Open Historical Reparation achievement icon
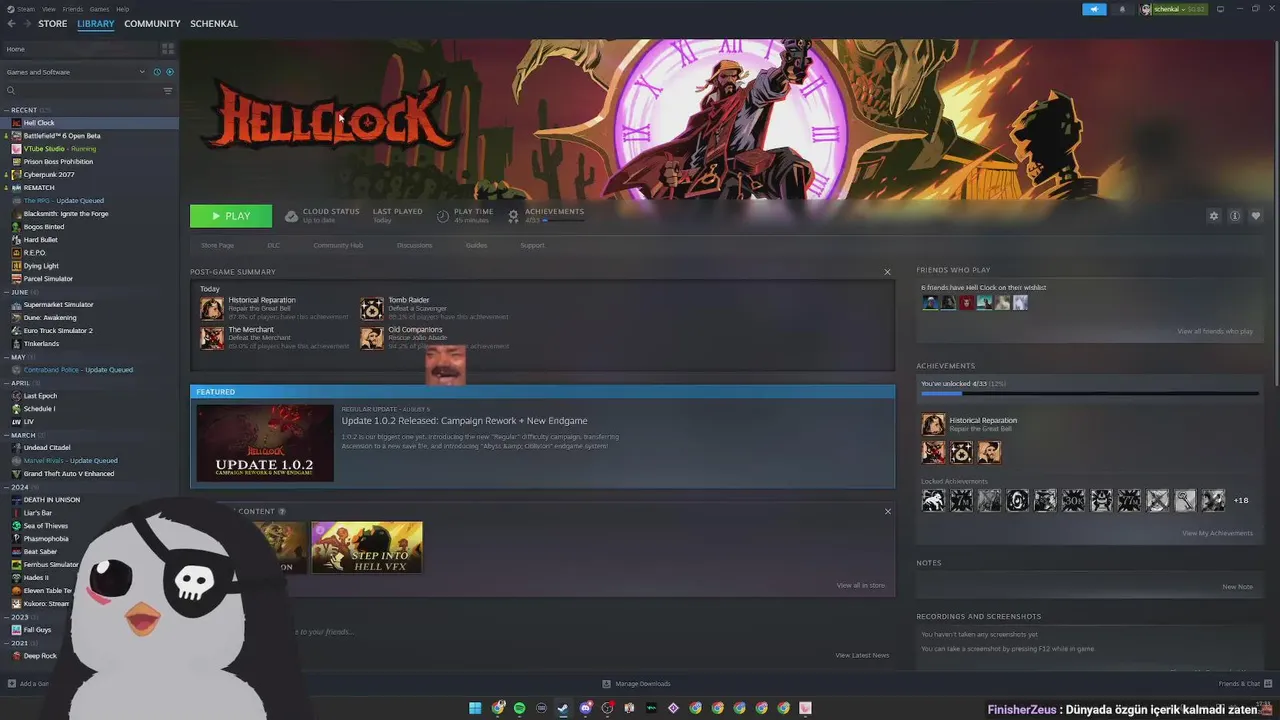Screen dimensions: 1280x720 click(x=212, y=309)
